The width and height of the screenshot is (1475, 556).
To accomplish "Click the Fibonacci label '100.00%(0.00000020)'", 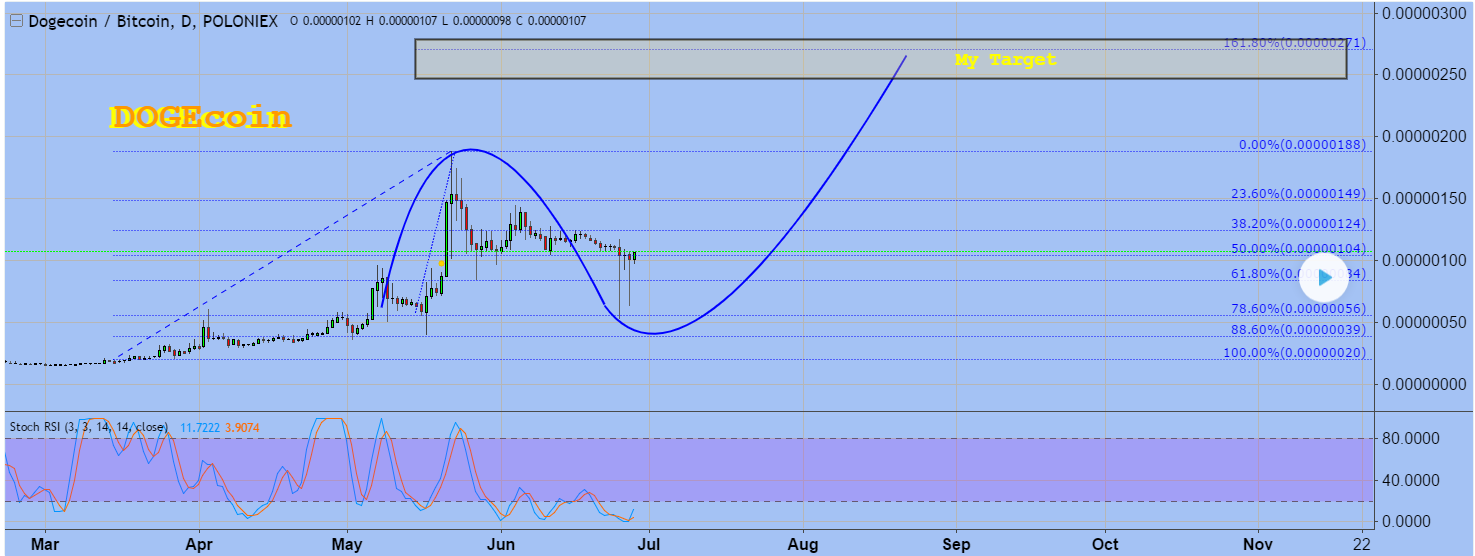I will [1294, 353].
